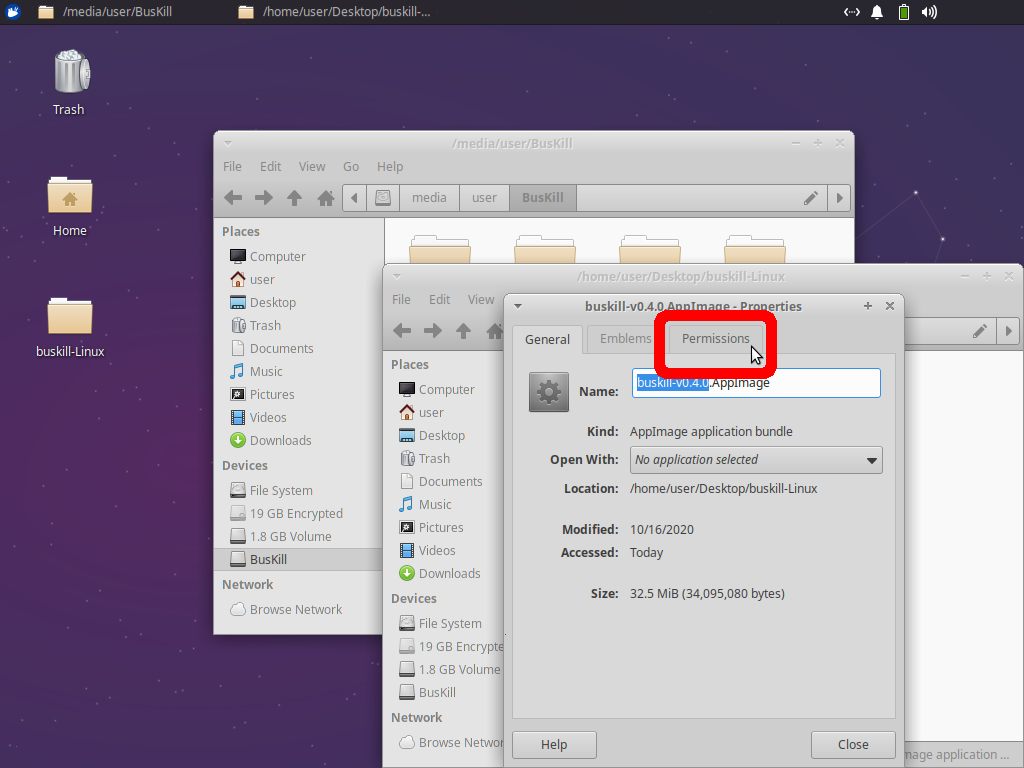Open the Home desktop folder icon
The width and height of the screenshot is (1024, 768).
(69, 205)
